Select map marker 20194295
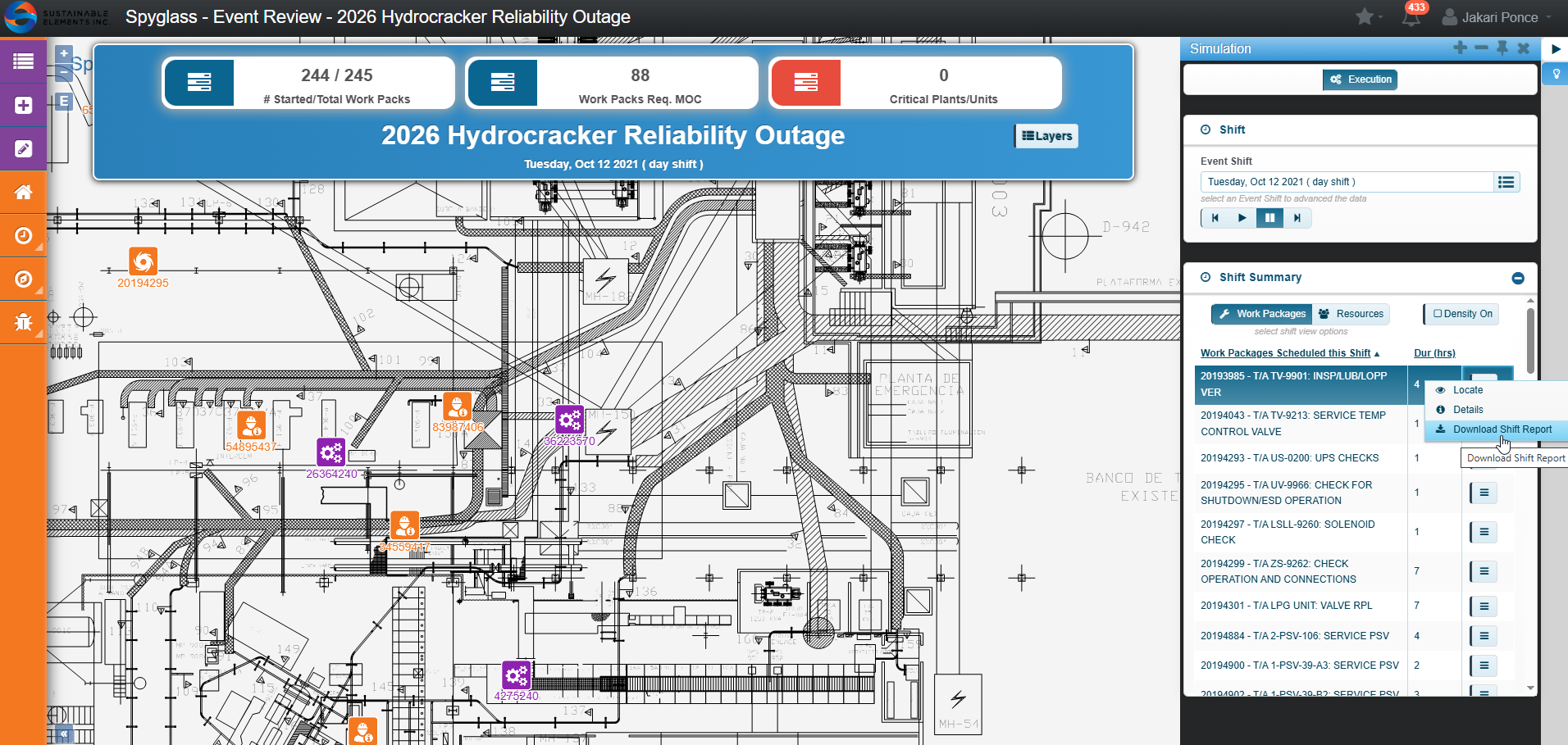 (143, 261)
